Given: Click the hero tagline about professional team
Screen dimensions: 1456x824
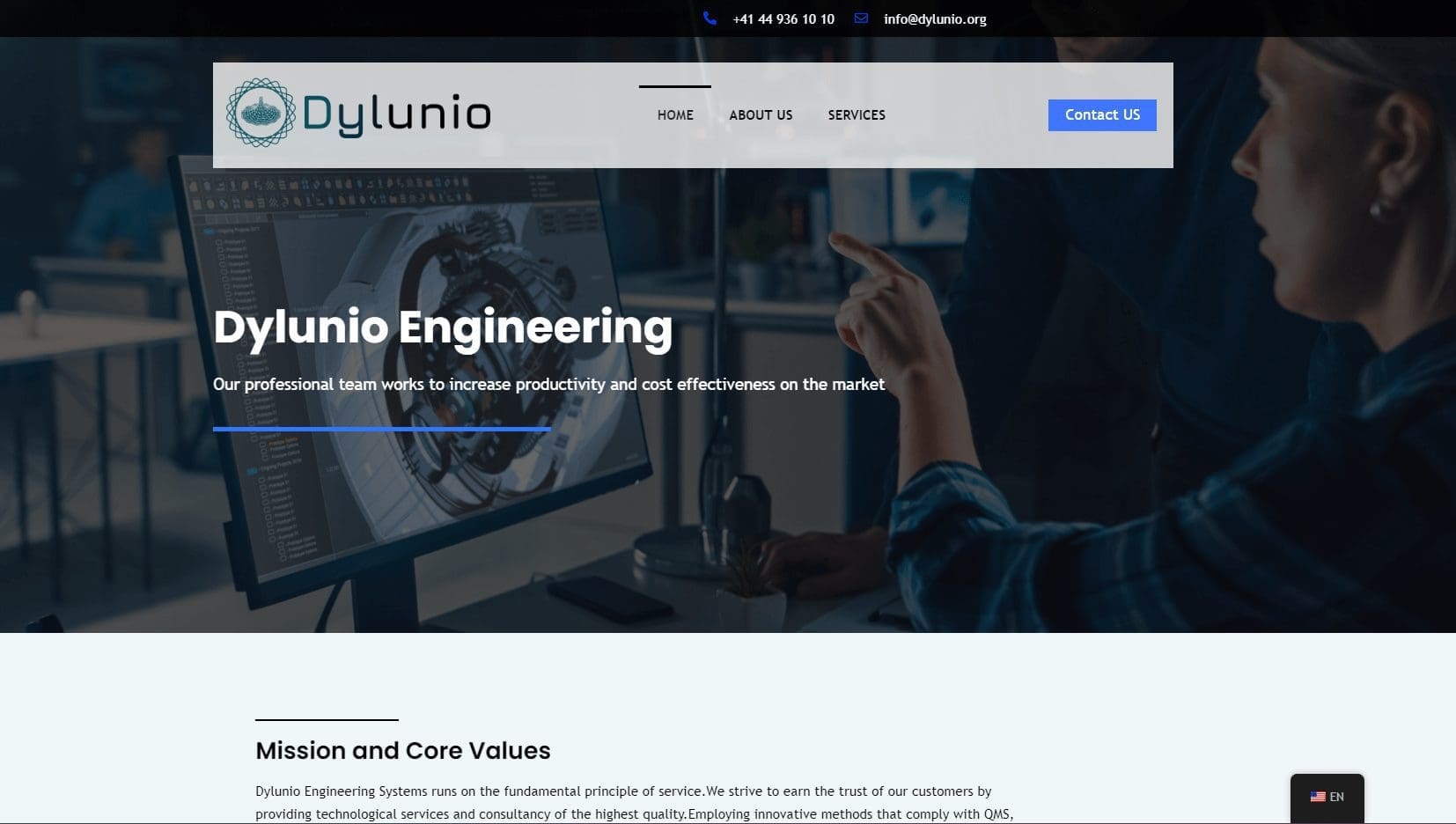Looking at the screenshot, I should [548, 385].
